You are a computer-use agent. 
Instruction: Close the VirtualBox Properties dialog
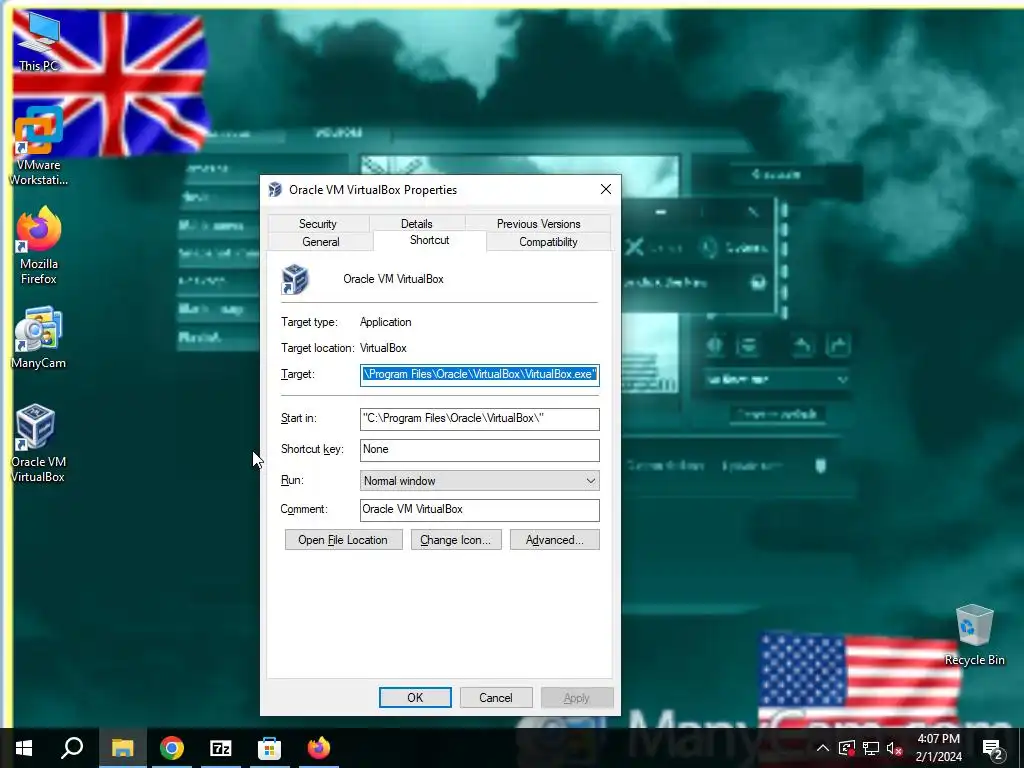point(606,189)
